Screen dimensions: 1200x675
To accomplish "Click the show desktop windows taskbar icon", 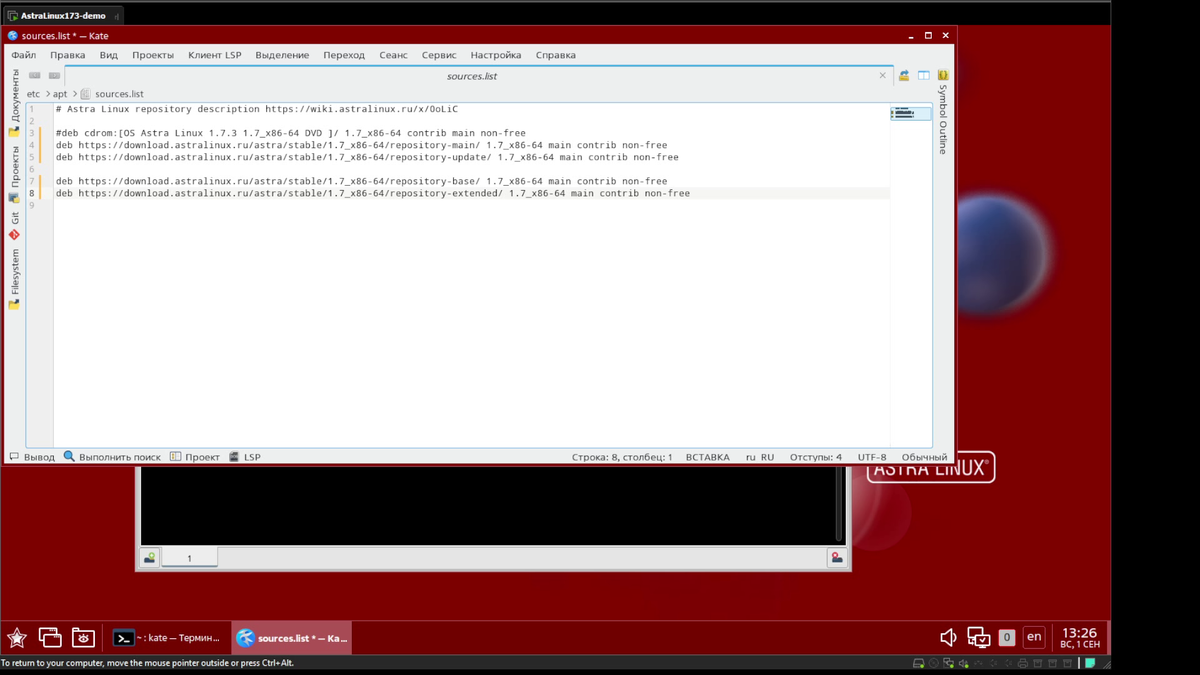I will (50, 637).
